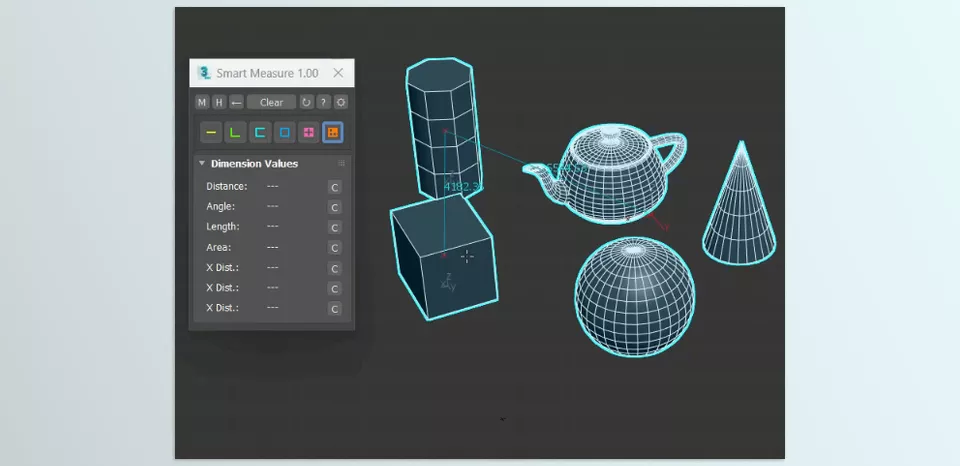
Task: Copy the Length value with C button
Action: pyautogui.click(x=335, y=227)
